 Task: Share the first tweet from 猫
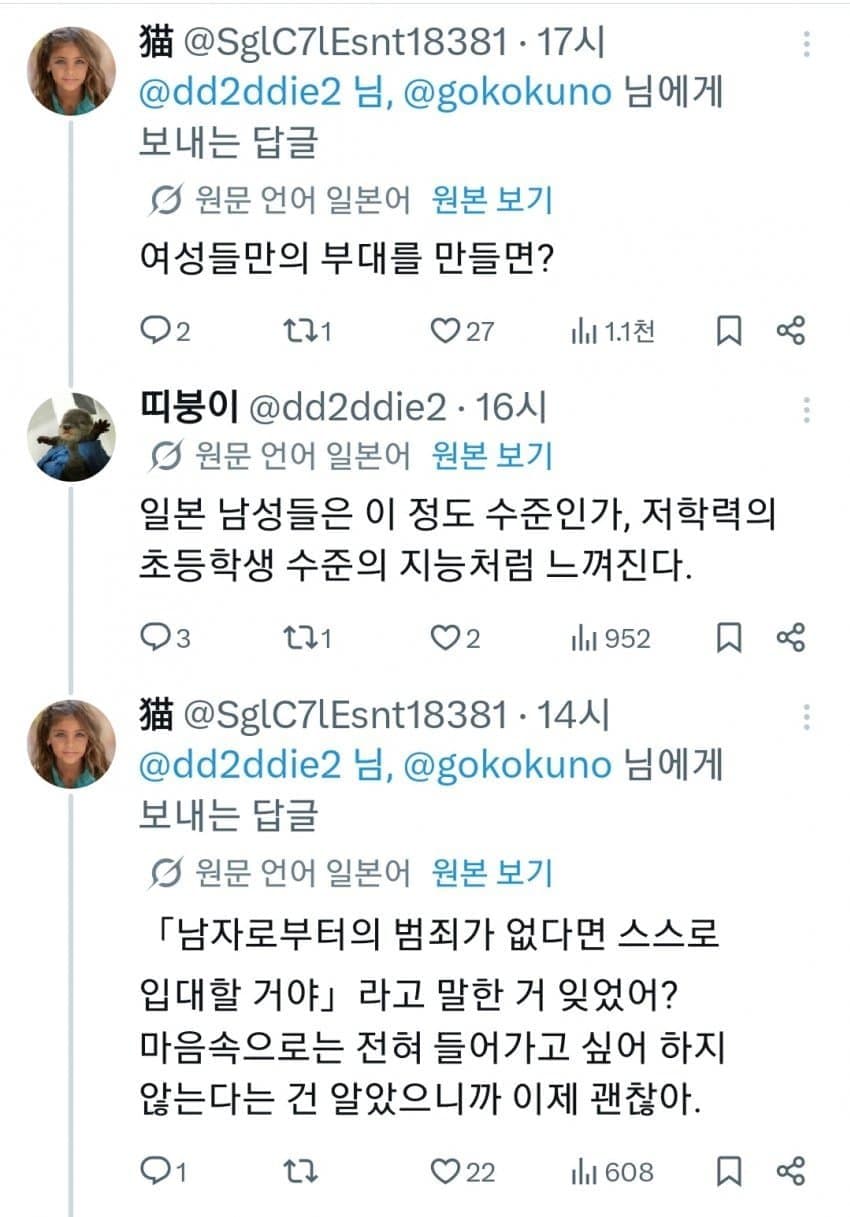[791, 331]
